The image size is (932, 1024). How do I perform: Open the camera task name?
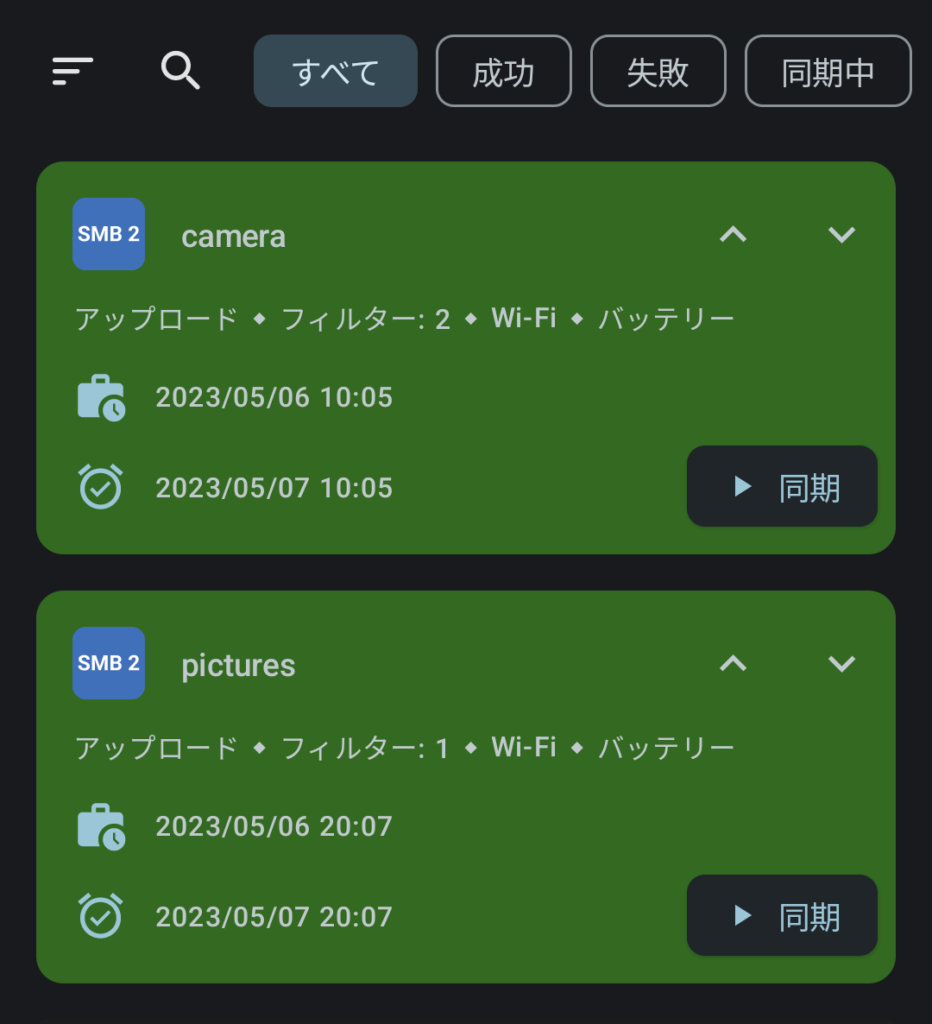(x=233, y=237)
